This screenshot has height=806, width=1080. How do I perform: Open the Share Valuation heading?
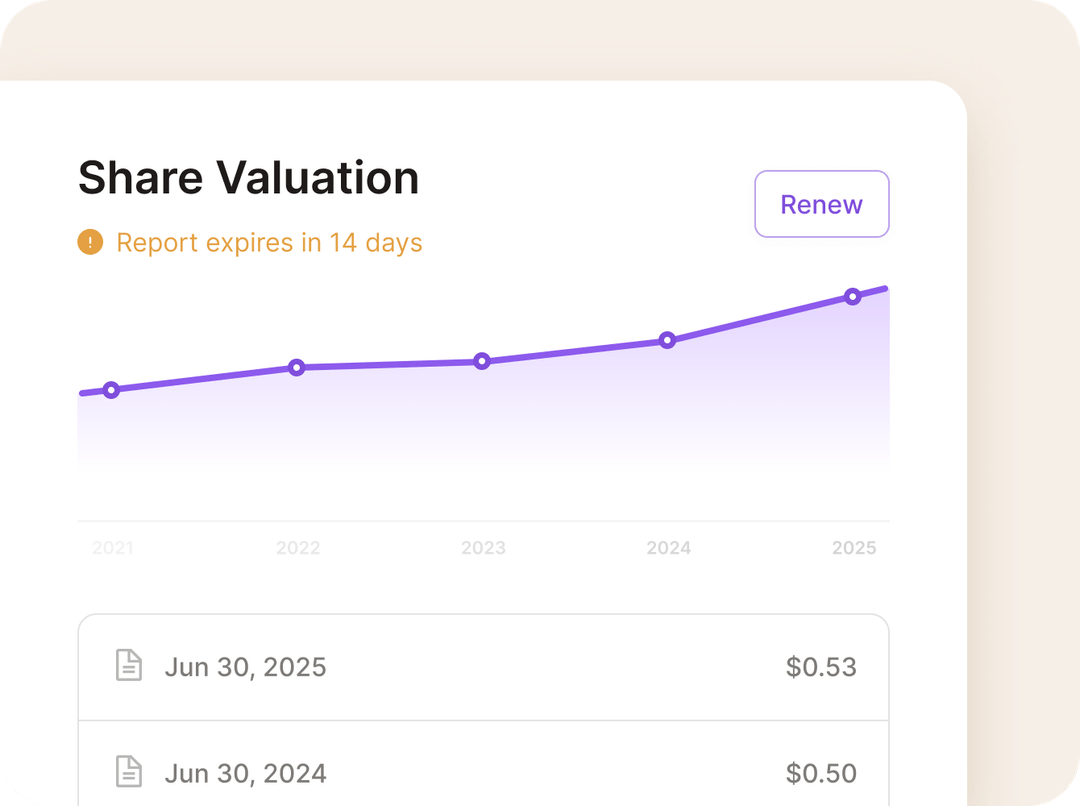pyautogui.click(x=249, y=177)
